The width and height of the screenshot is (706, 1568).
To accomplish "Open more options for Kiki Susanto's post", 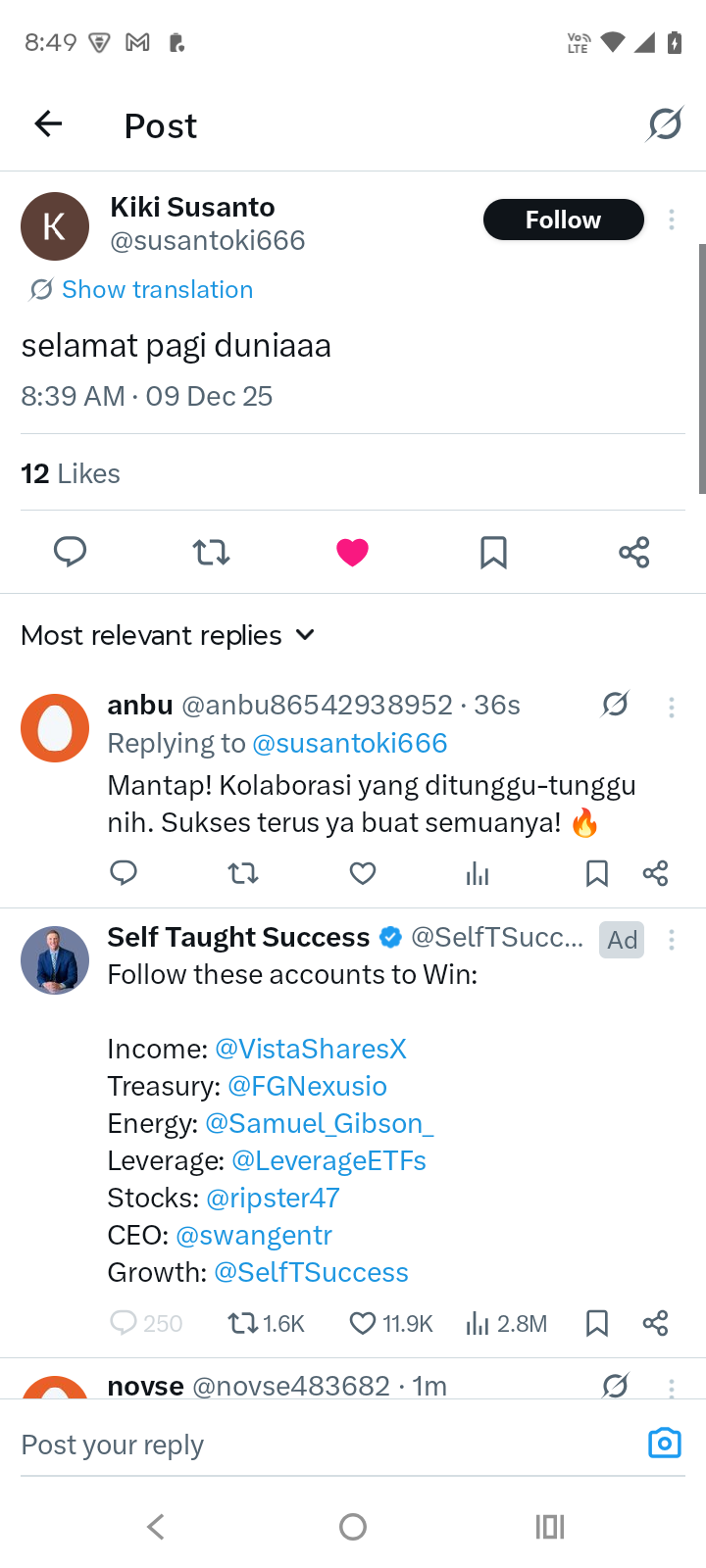I will 672,220.
